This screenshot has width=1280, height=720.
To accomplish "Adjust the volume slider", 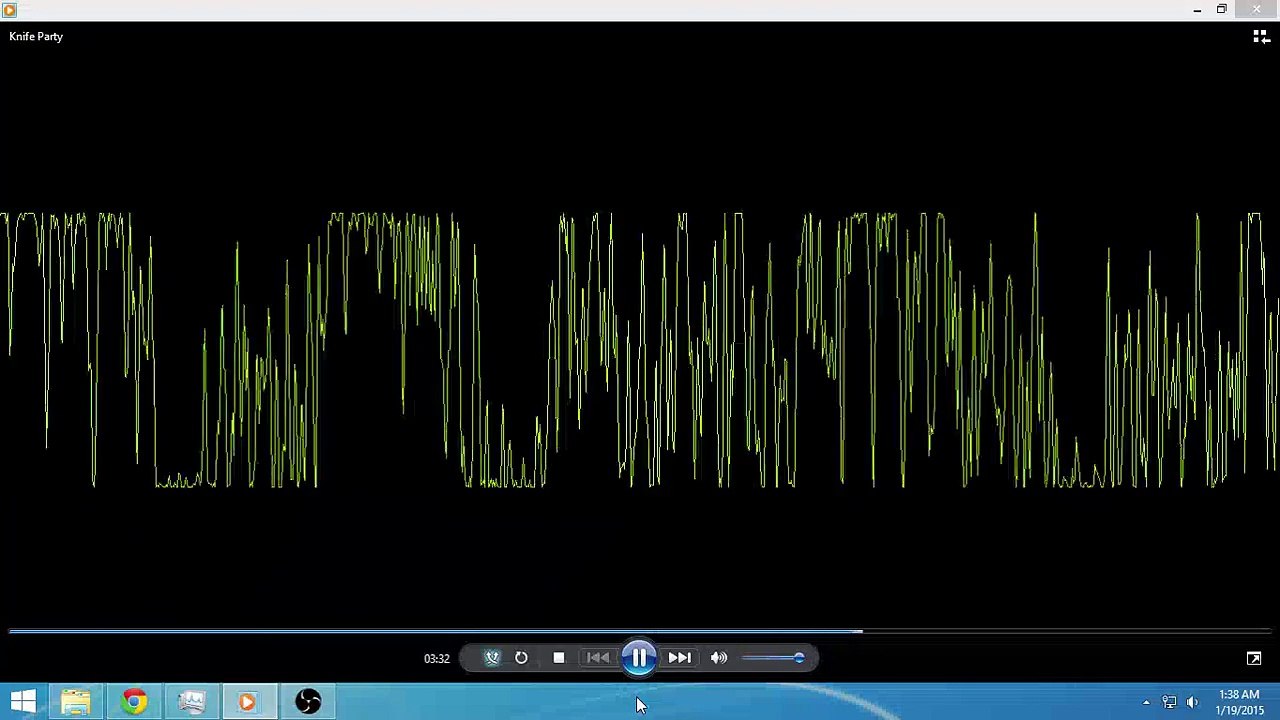I will tap(774, 658).
